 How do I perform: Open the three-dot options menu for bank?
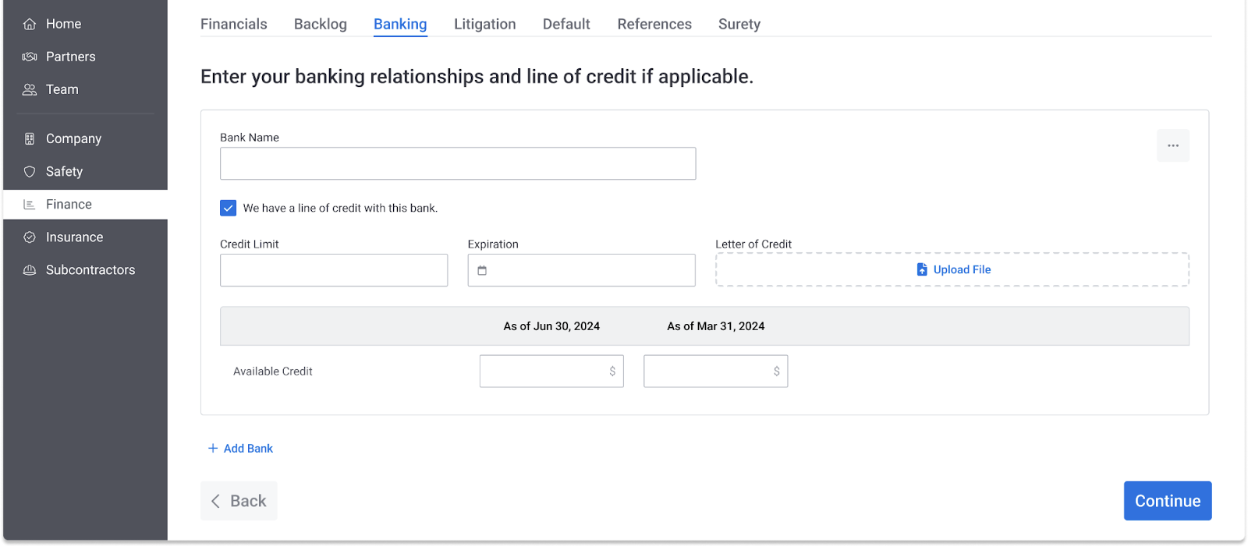1173,145
